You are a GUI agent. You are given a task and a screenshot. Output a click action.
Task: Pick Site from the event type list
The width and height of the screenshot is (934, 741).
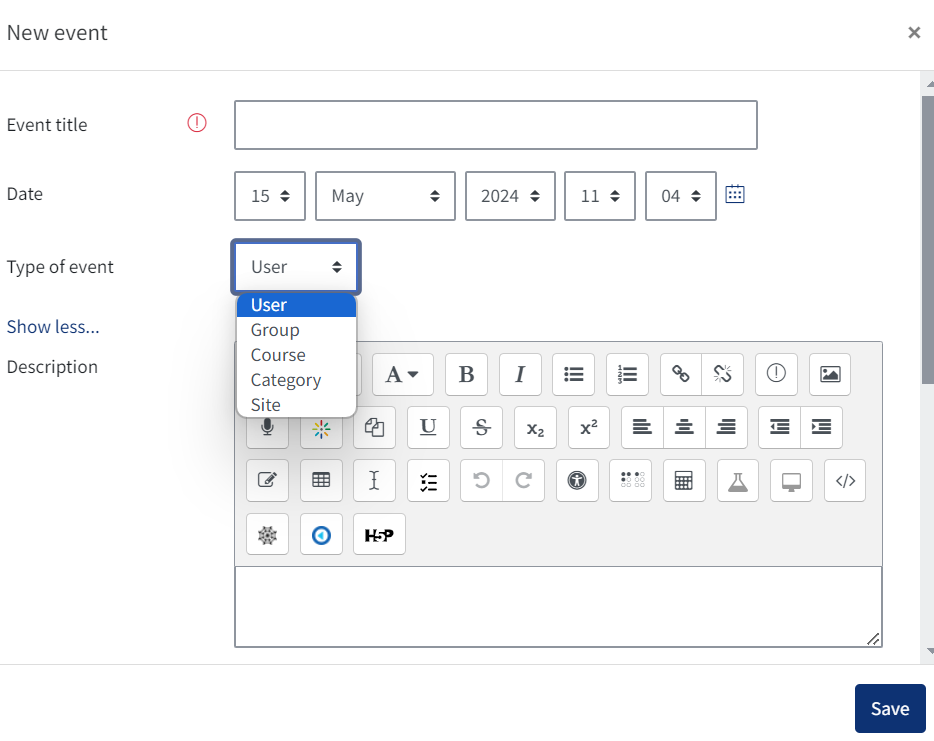[297, 405]
